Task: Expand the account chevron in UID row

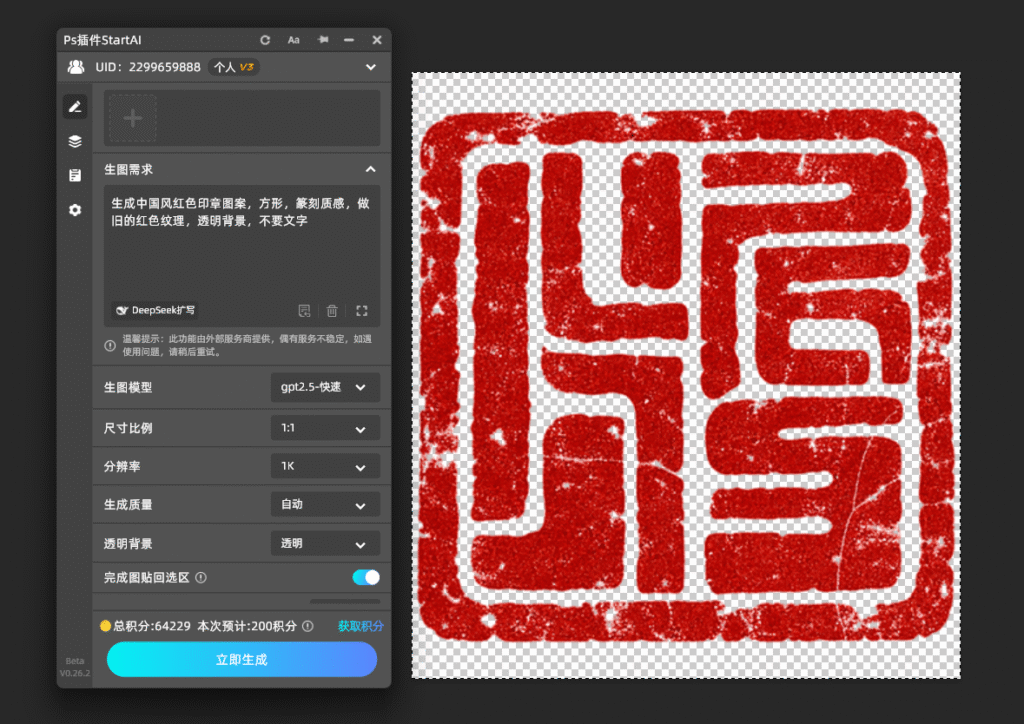Action: (371, 67)
